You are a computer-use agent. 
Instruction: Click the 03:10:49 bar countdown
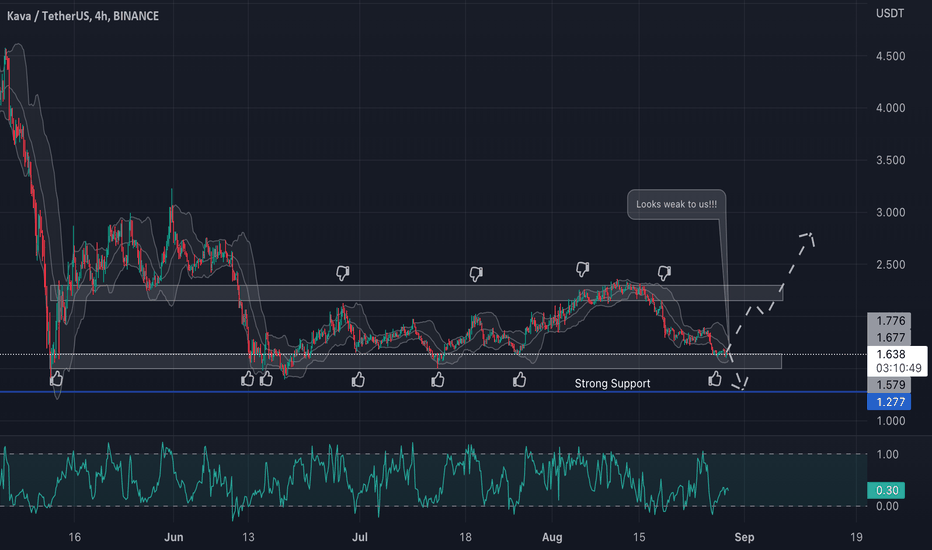coord(899,368)
